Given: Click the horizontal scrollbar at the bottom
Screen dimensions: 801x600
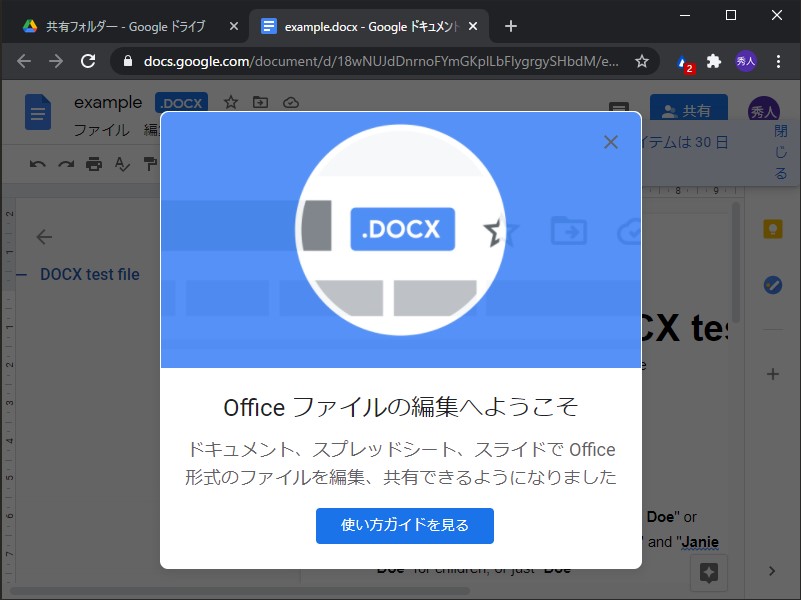Looking at the screenshot, I should coord(239,591).
